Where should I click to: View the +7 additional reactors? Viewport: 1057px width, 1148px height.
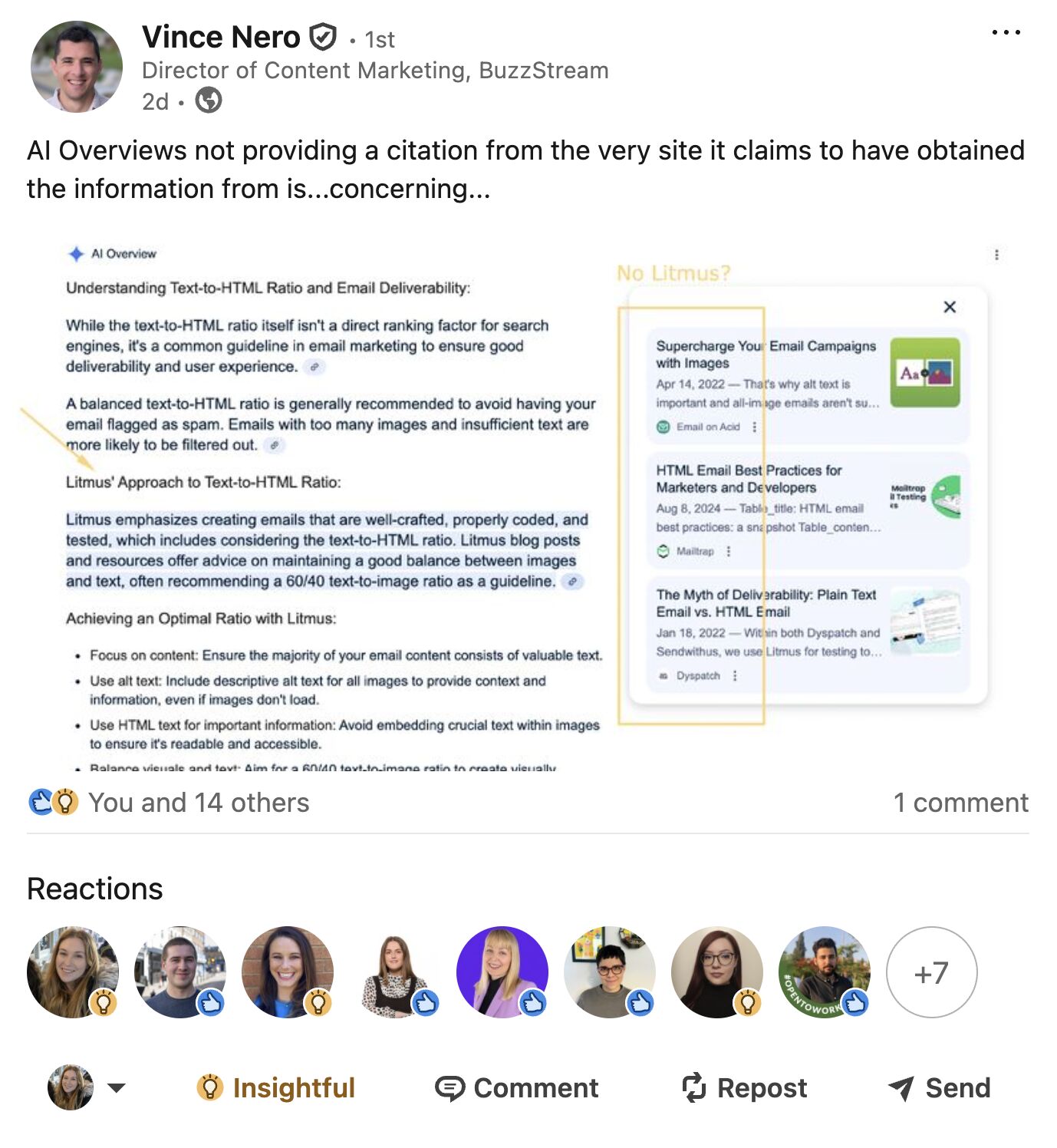coord(930,972)
